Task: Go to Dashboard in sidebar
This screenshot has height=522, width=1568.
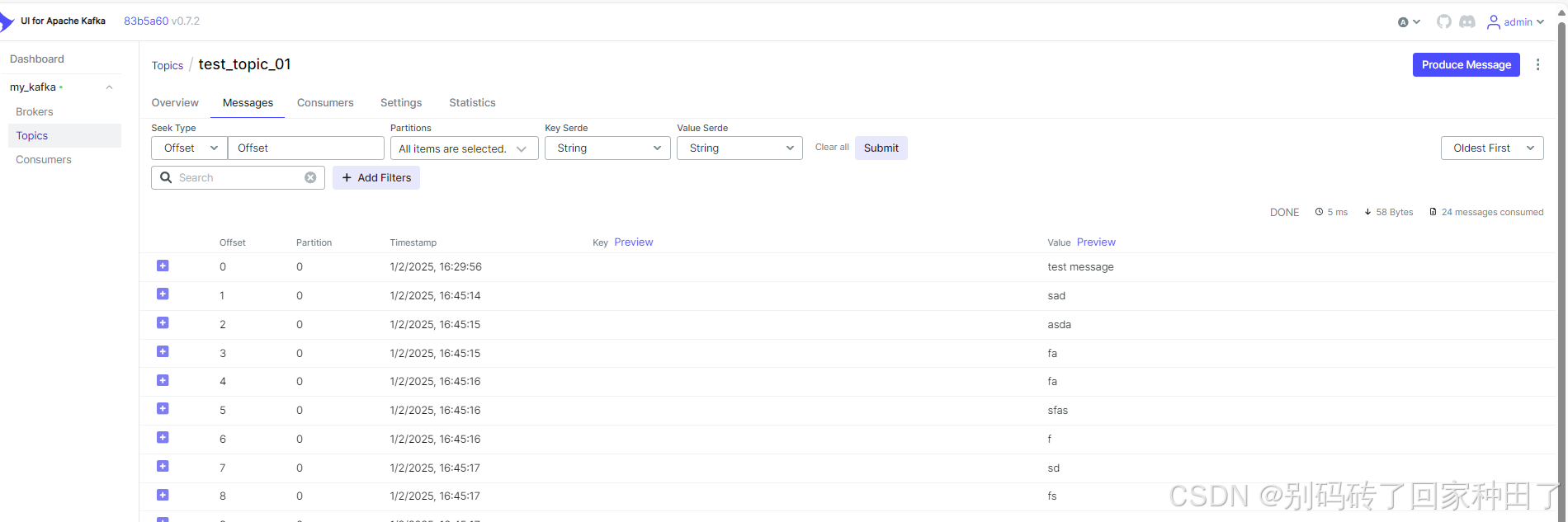Action: click(x=37, y=59)
